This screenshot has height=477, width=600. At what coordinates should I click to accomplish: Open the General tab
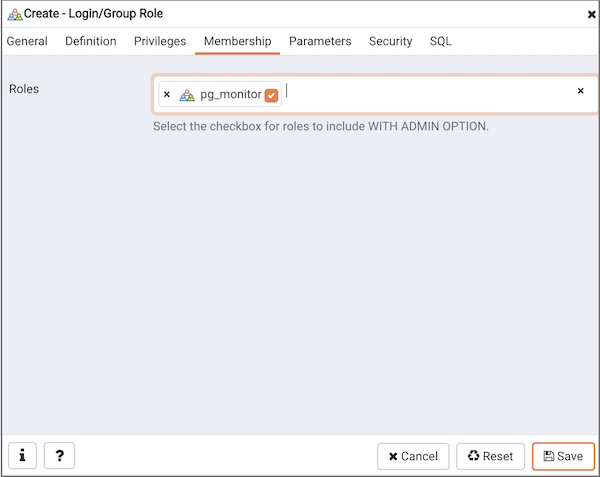point(27,41)
